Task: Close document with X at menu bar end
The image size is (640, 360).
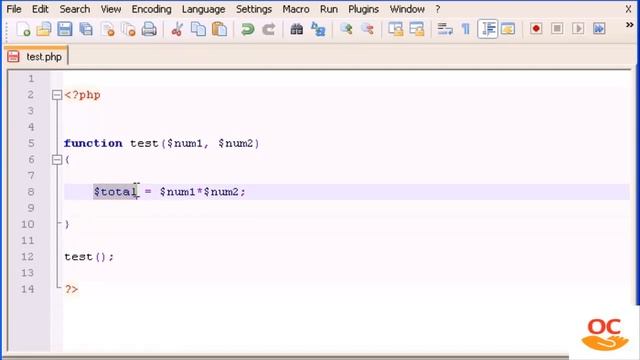Action: (629, 9)
